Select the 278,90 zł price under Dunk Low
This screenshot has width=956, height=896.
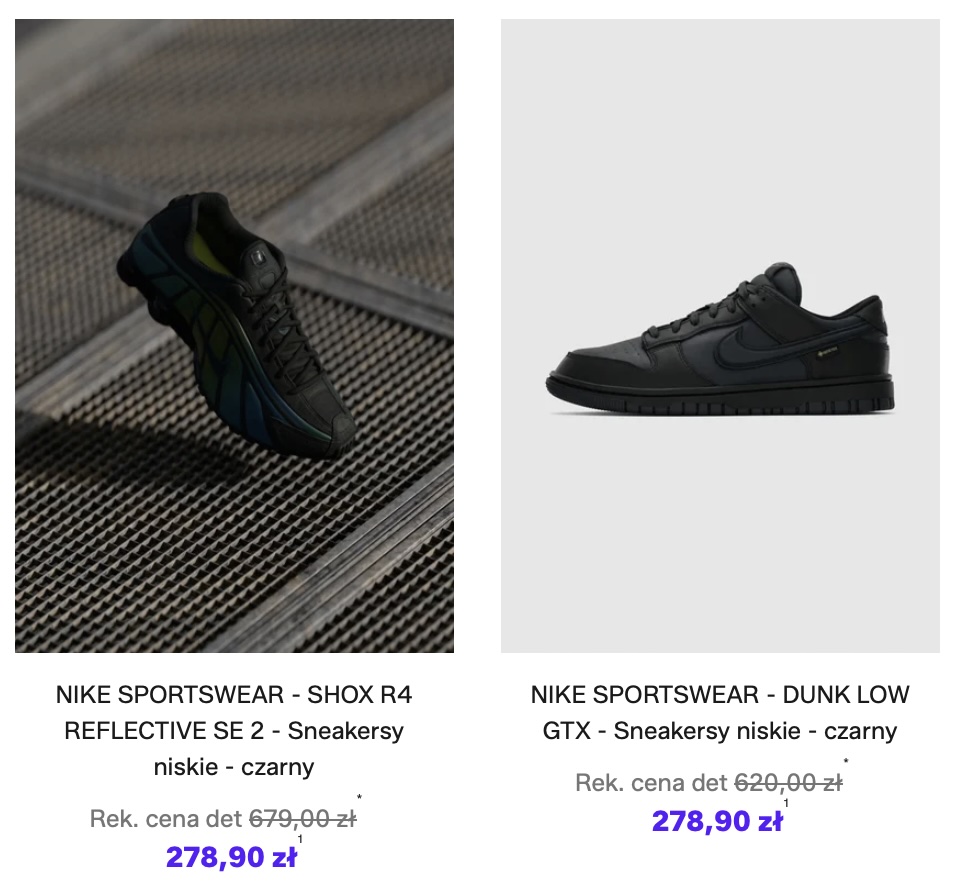[716, 822]
